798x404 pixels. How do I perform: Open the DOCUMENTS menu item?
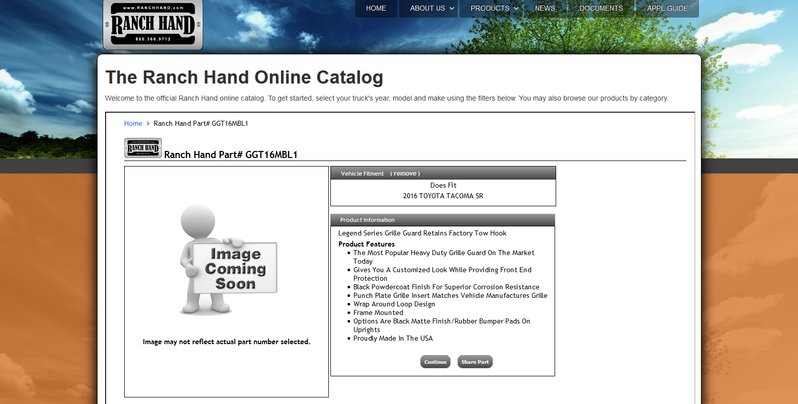pos(601,8)
